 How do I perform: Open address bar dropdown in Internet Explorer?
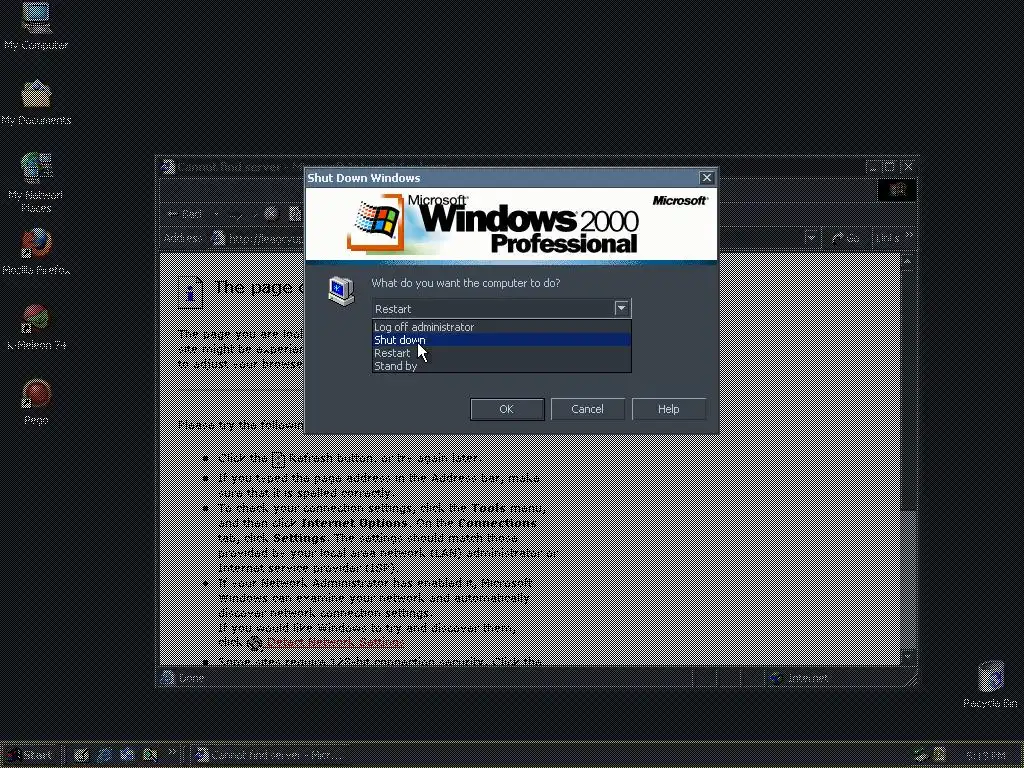click(x=810, y=238)
